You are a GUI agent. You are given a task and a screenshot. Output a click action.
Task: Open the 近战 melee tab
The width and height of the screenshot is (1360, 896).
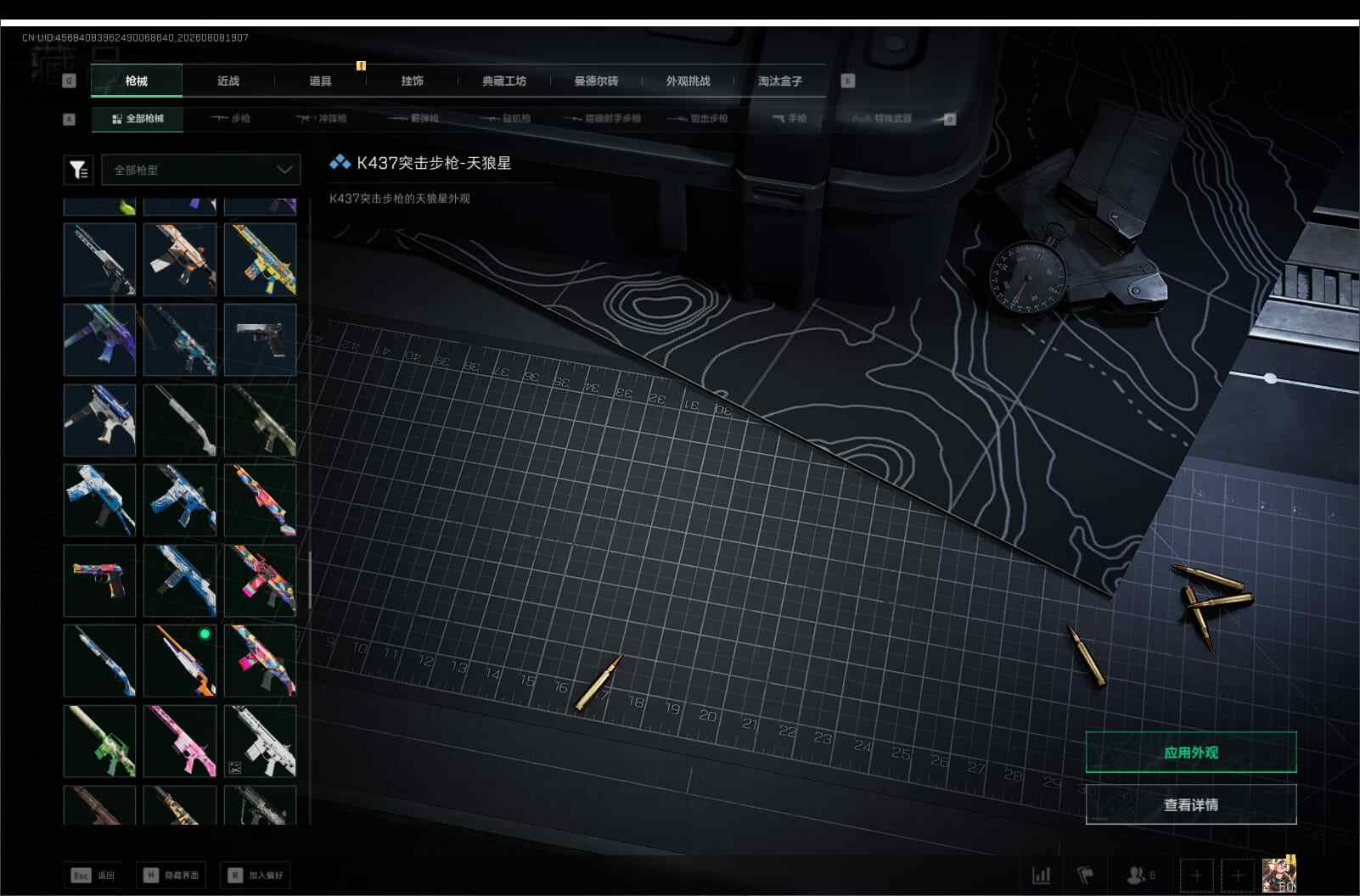228,81
